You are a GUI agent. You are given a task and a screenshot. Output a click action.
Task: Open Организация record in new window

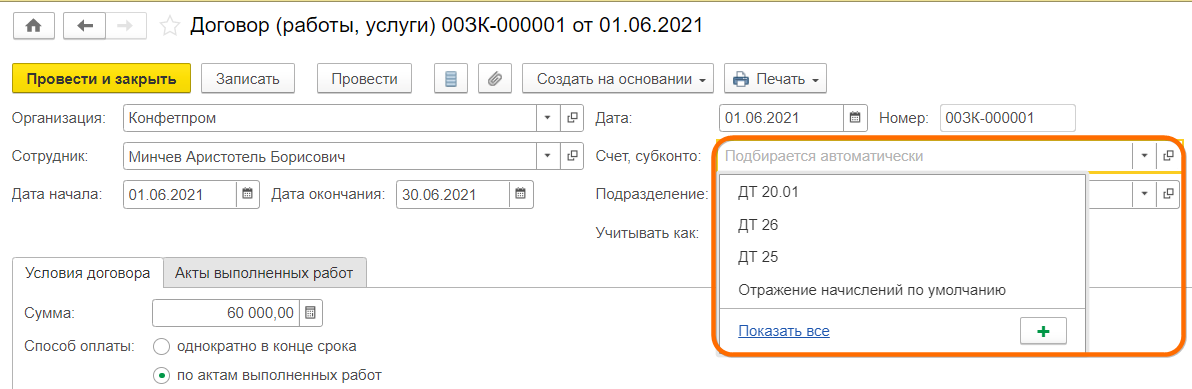(572, 118)
